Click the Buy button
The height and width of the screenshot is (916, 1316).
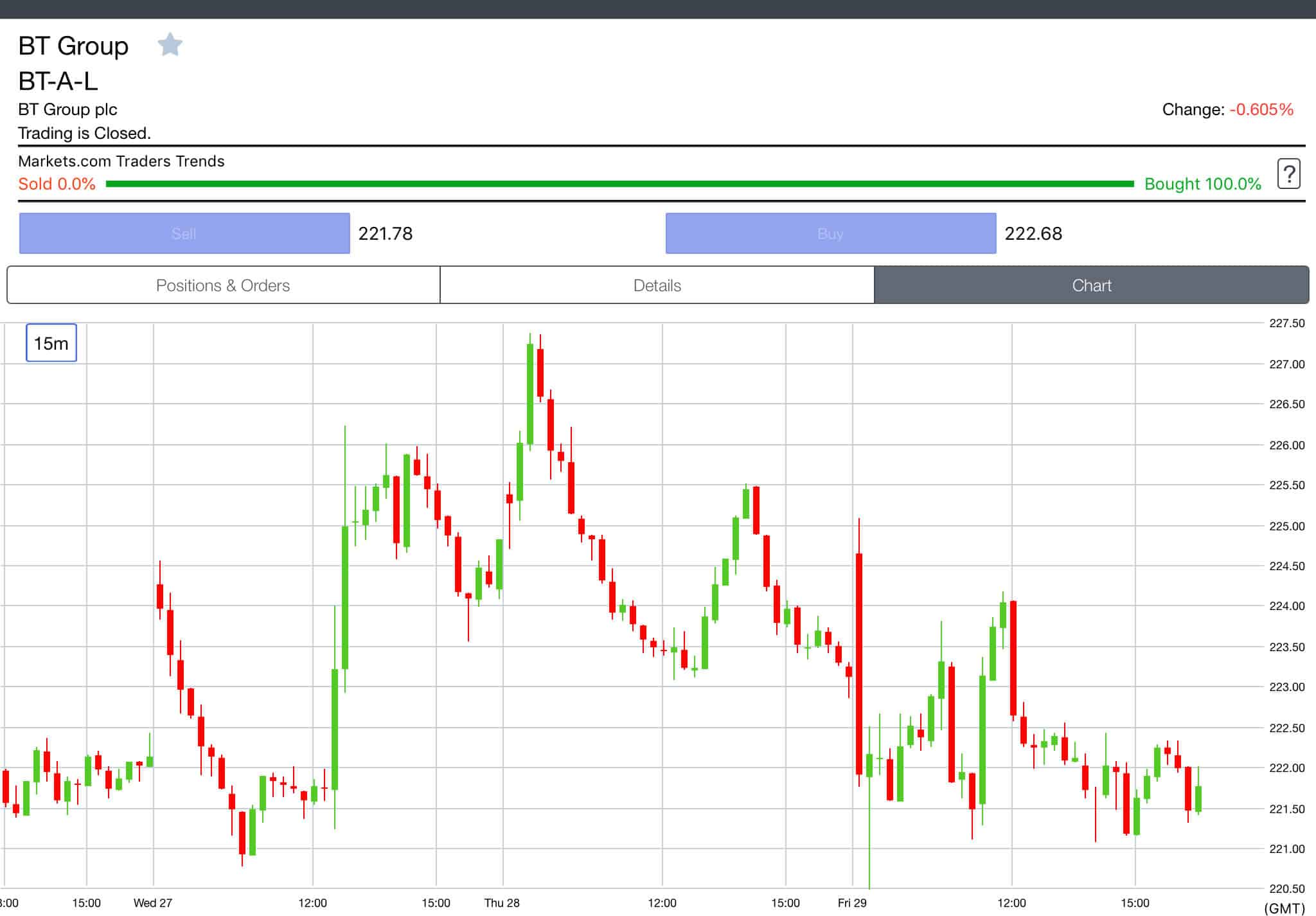click(831, 233)
